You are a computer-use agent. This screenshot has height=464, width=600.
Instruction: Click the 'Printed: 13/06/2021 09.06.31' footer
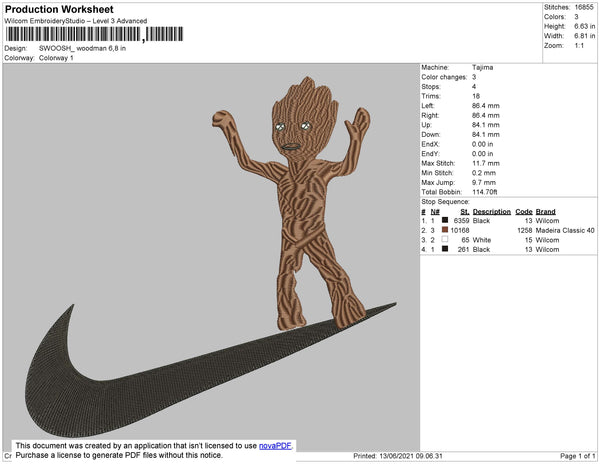tap(398, 456)
